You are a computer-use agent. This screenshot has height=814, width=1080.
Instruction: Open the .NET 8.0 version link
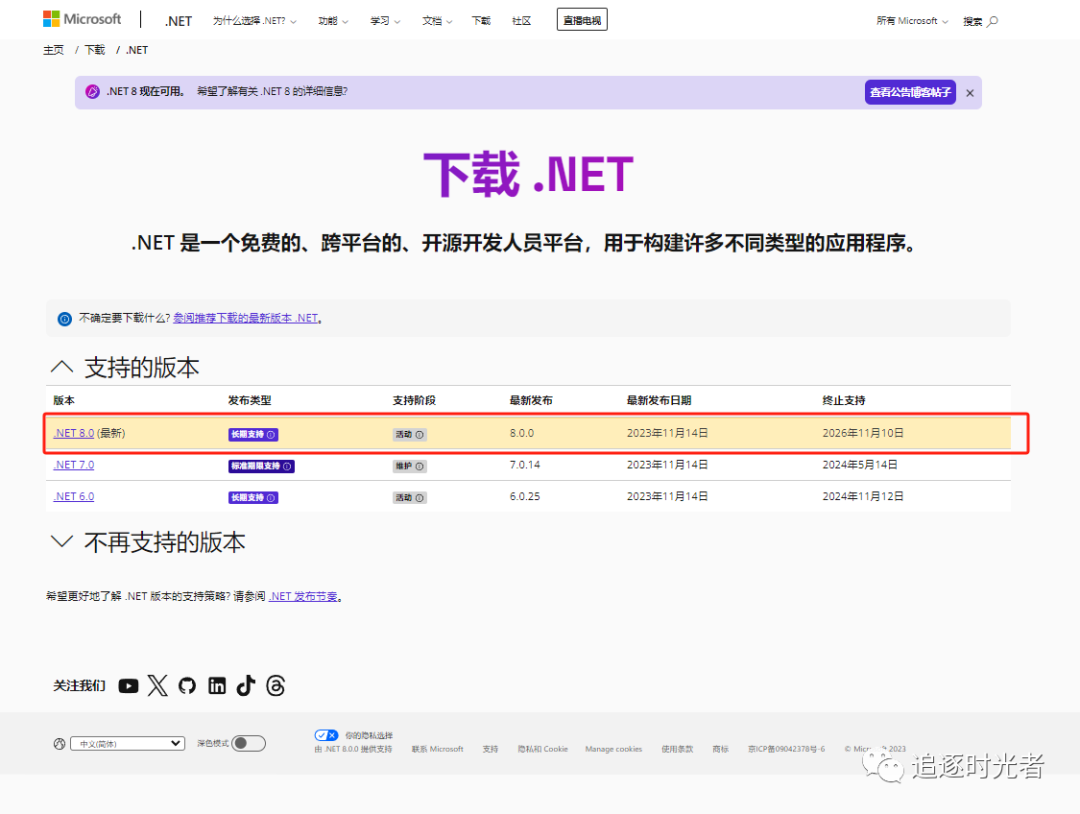[x=73, y=433]
